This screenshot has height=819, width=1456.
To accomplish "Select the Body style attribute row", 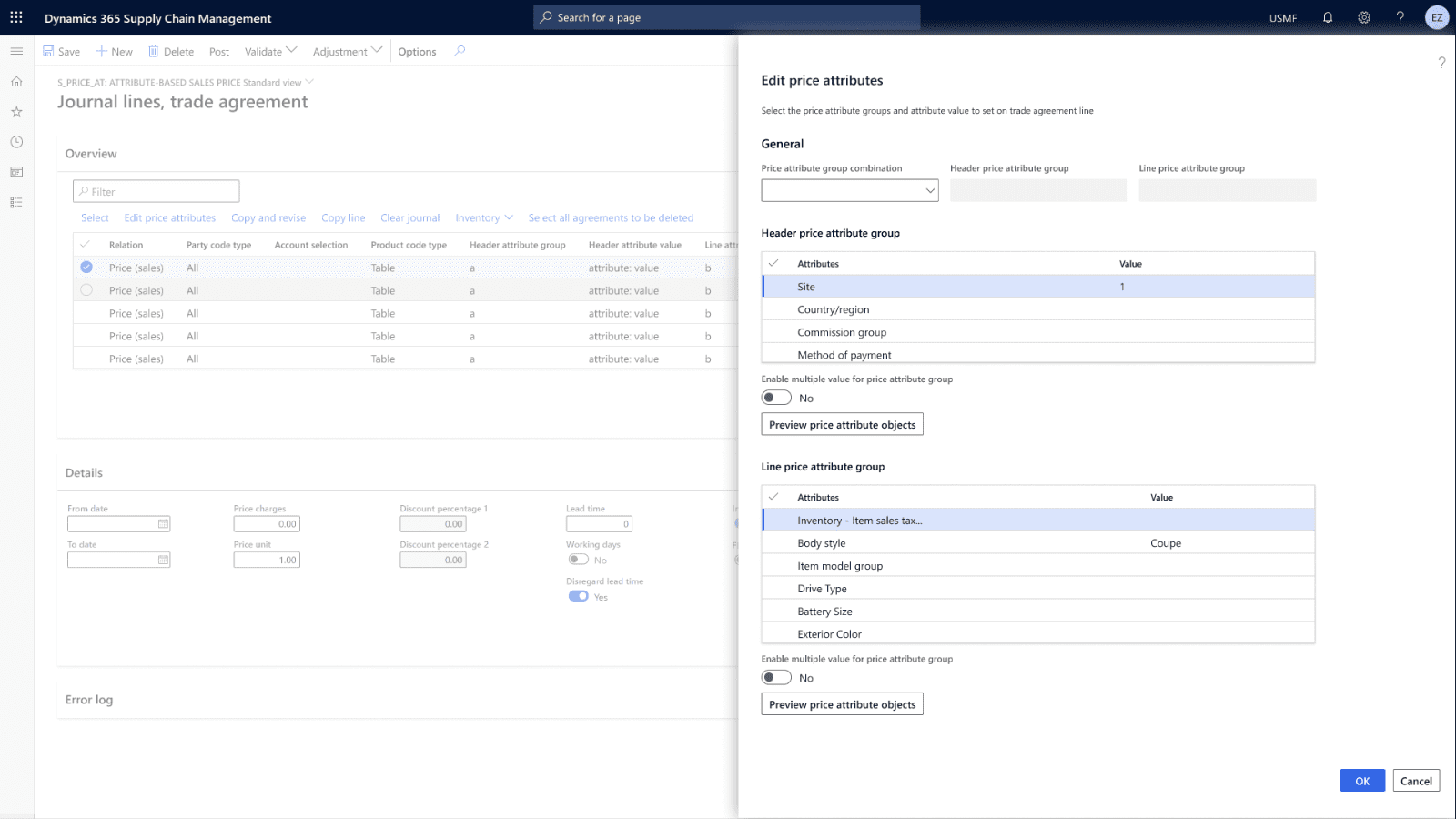I will tap(822, 543).
